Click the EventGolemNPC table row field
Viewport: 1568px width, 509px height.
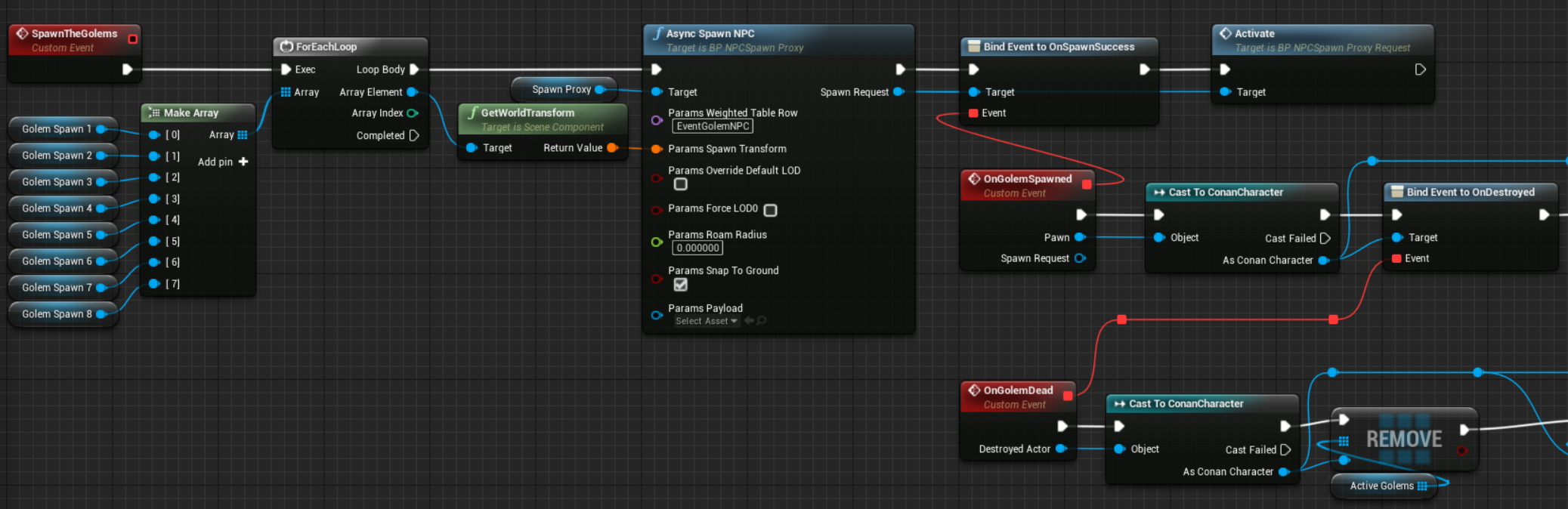713,126
